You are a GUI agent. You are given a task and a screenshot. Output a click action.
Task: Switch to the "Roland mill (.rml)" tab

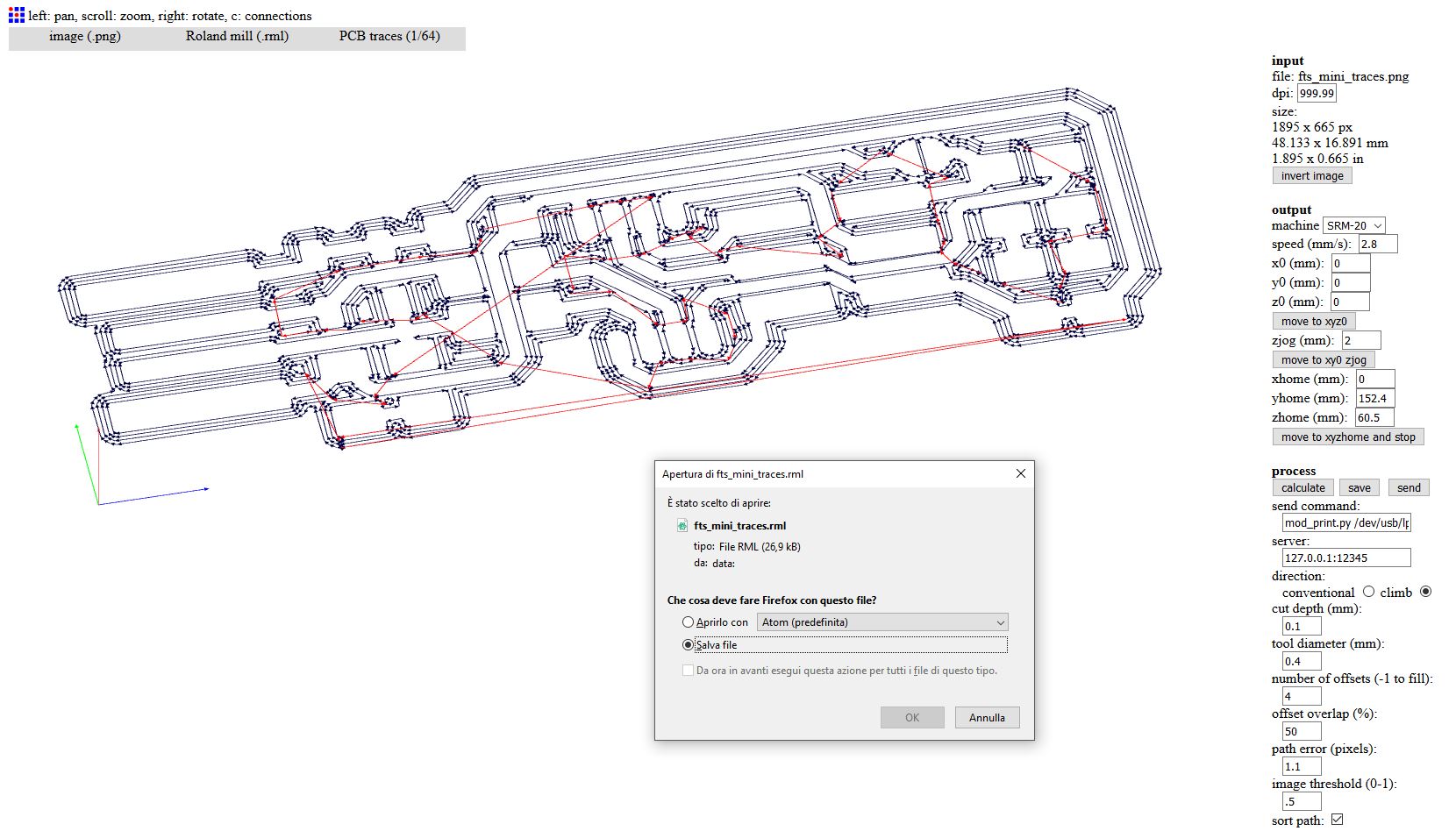[x=236, y=37]
